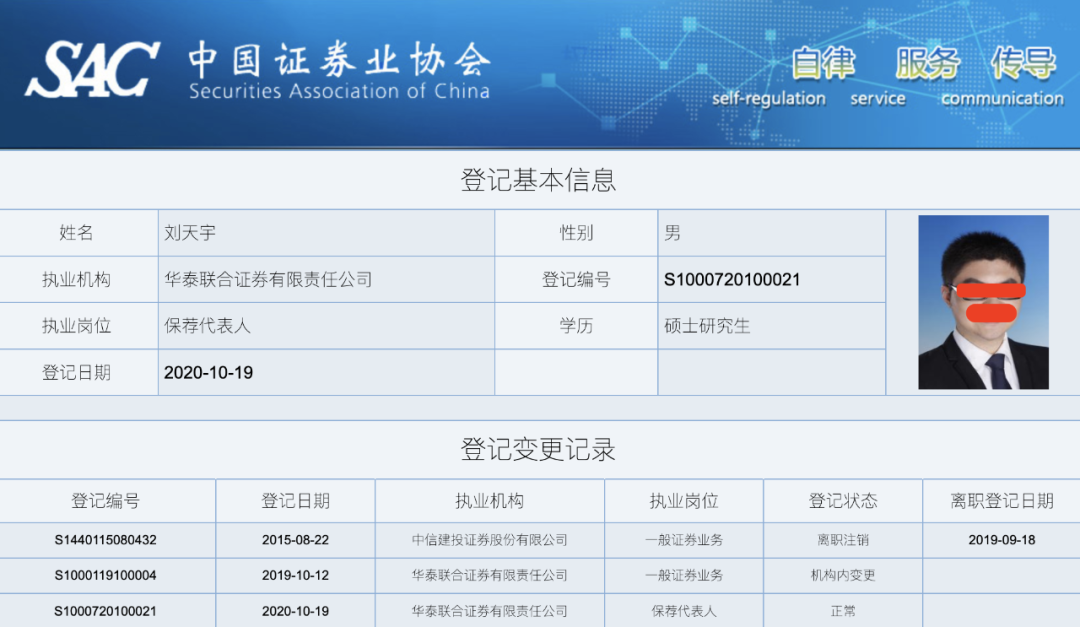This screenshot has width=1080, height=627.
Task: Click the status 正常
Action: pyautogui.click(x=843, y=611)
